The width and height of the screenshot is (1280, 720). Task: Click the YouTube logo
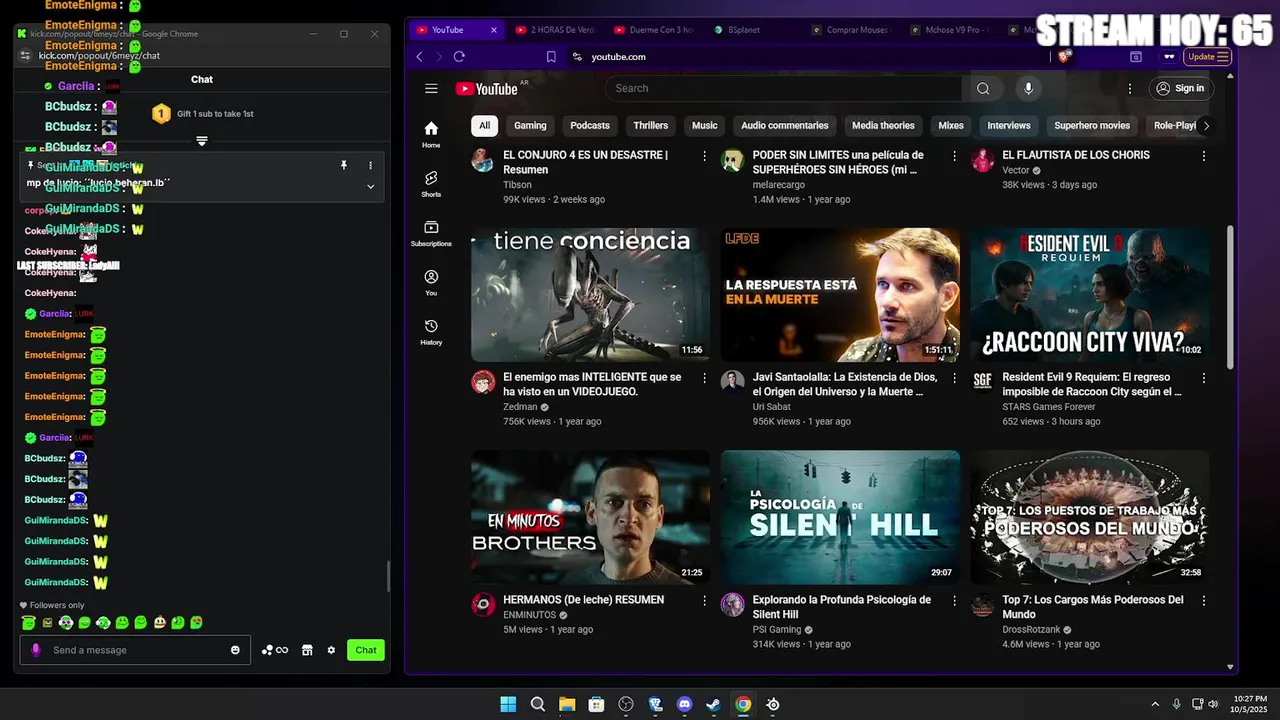pos(487,89)
